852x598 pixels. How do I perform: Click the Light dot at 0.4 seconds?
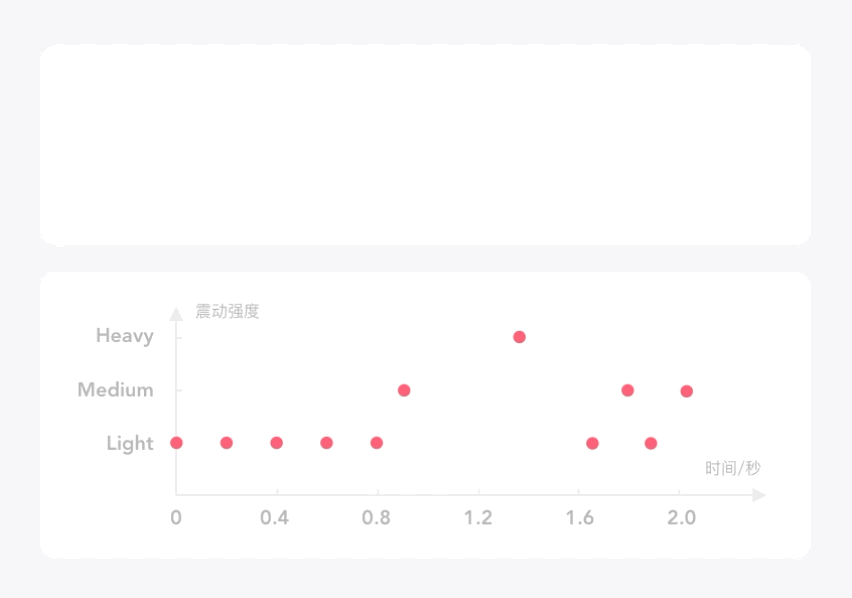[x=277, y=443]
